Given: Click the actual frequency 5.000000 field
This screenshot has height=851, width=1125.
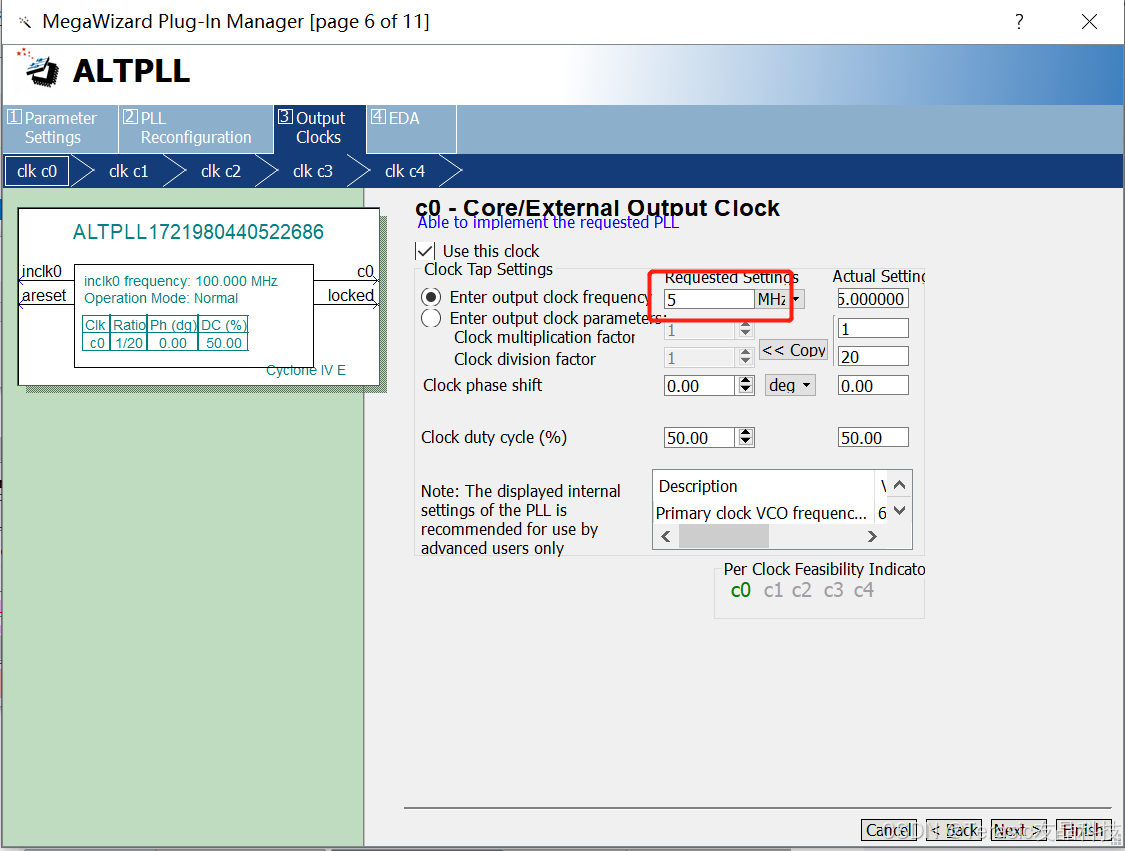Looking at the screenshot, I should [x=872, y=299].
